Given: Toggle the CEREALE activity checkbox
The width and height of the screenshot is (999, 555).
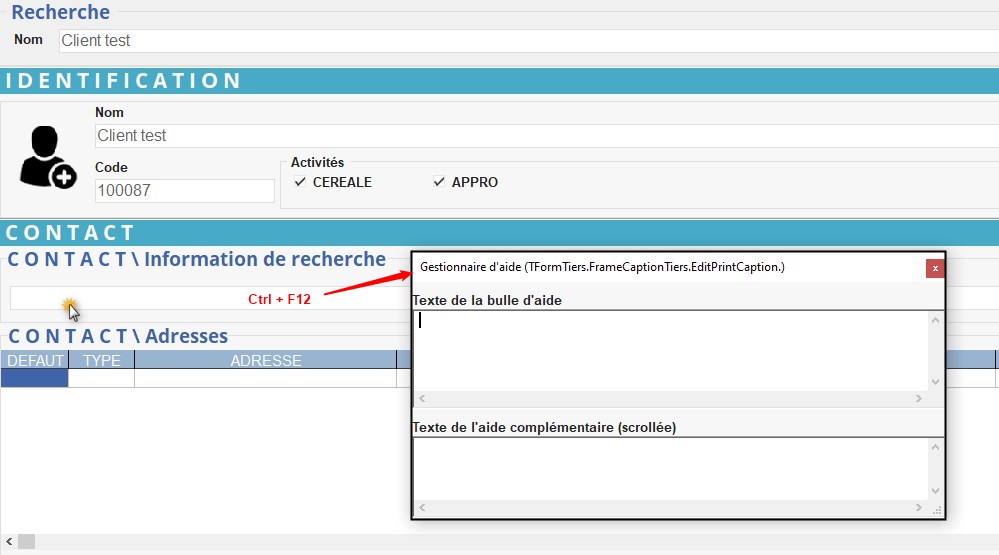Looking at the screenshot, I should click(301, 182).
